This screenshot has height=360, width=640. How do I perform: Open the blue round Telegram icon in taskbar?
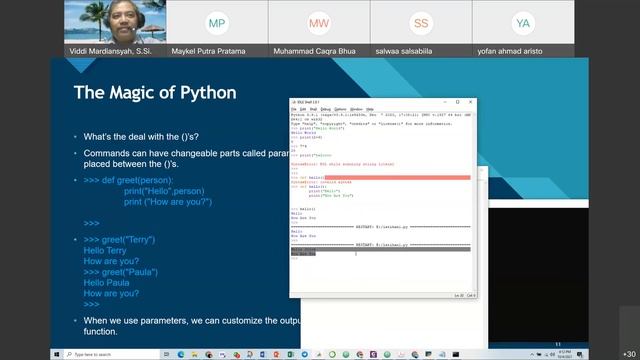[304, 354]
